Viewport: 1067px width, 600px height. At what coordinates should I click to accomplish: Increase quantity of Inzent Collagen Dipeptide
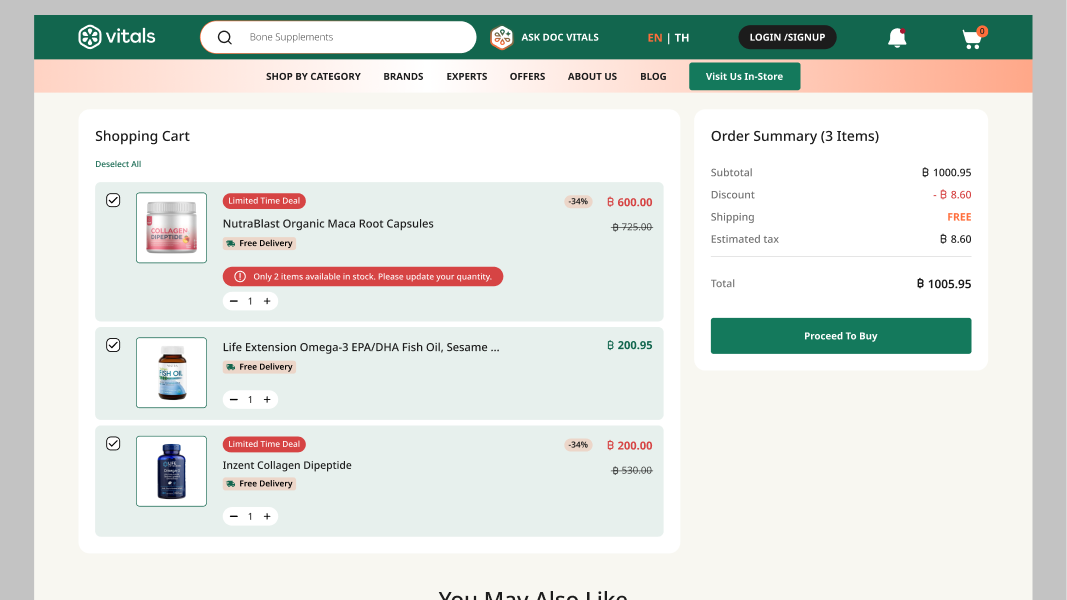pos(267,517)
